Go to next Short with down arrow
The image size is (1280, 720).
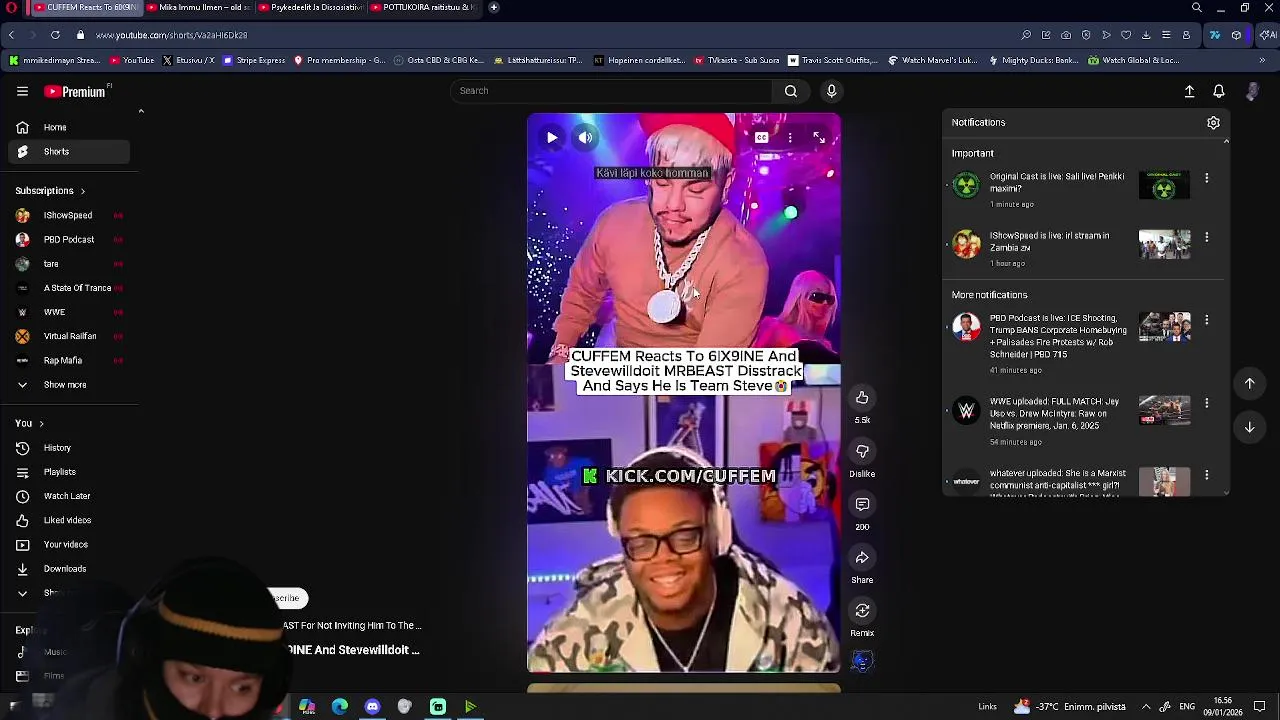pos(1249,427)
